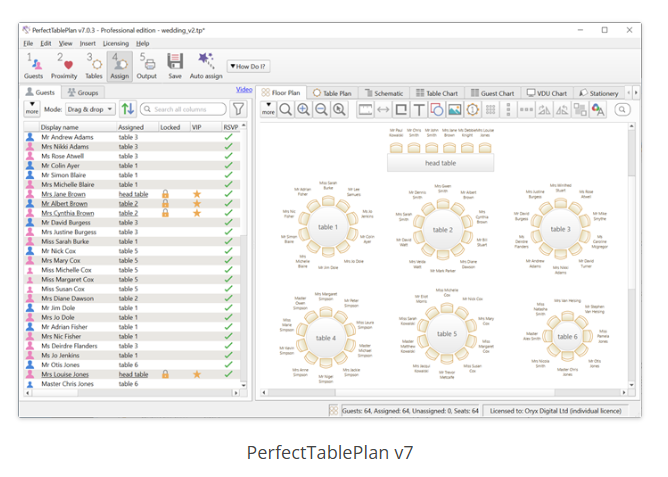
Task: Click the Search all columns field
Action: coord(183,109)
